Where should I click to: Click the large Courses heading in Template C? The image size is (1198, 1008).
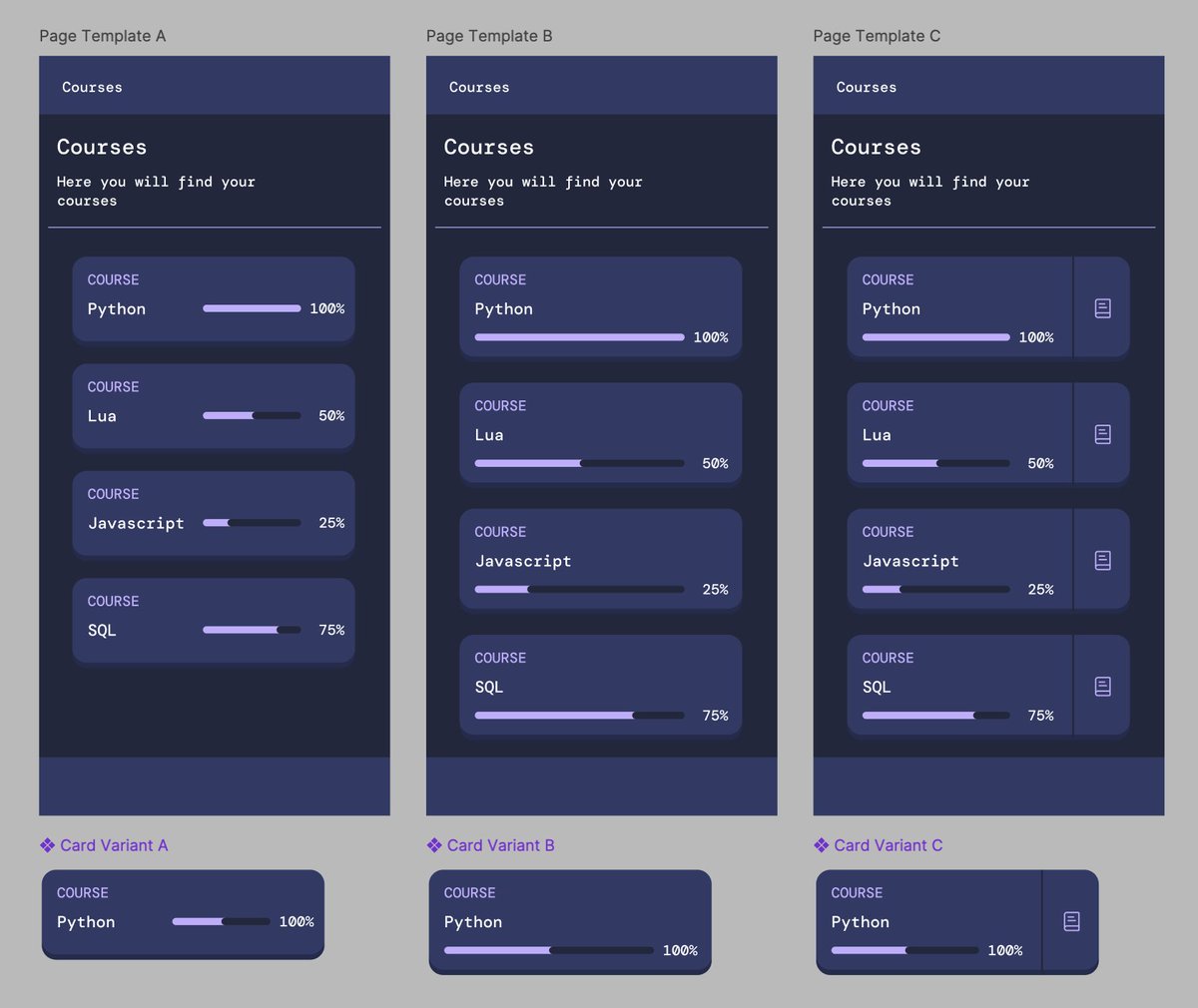pyautogui.click(x=877, y=147)
